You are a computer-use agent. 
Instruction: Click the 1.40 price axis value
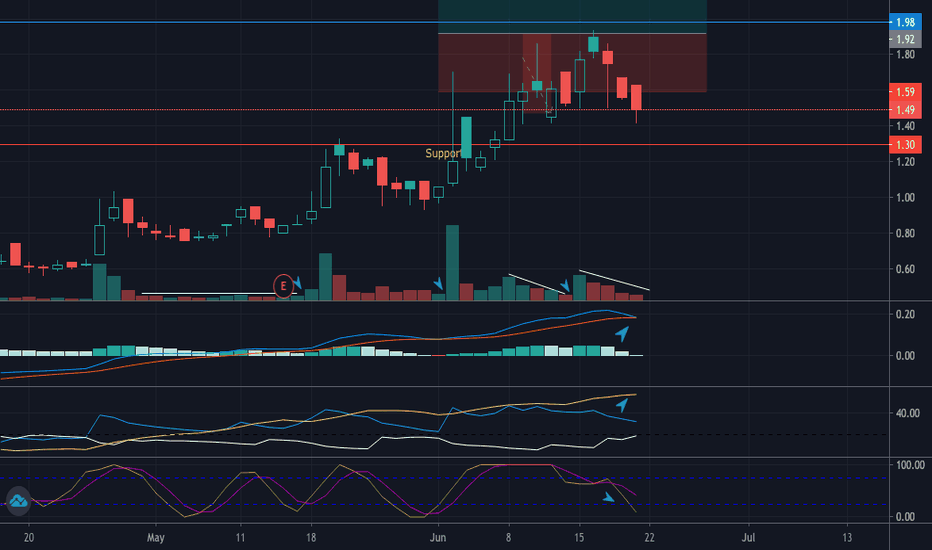click(x=905, y=126)
